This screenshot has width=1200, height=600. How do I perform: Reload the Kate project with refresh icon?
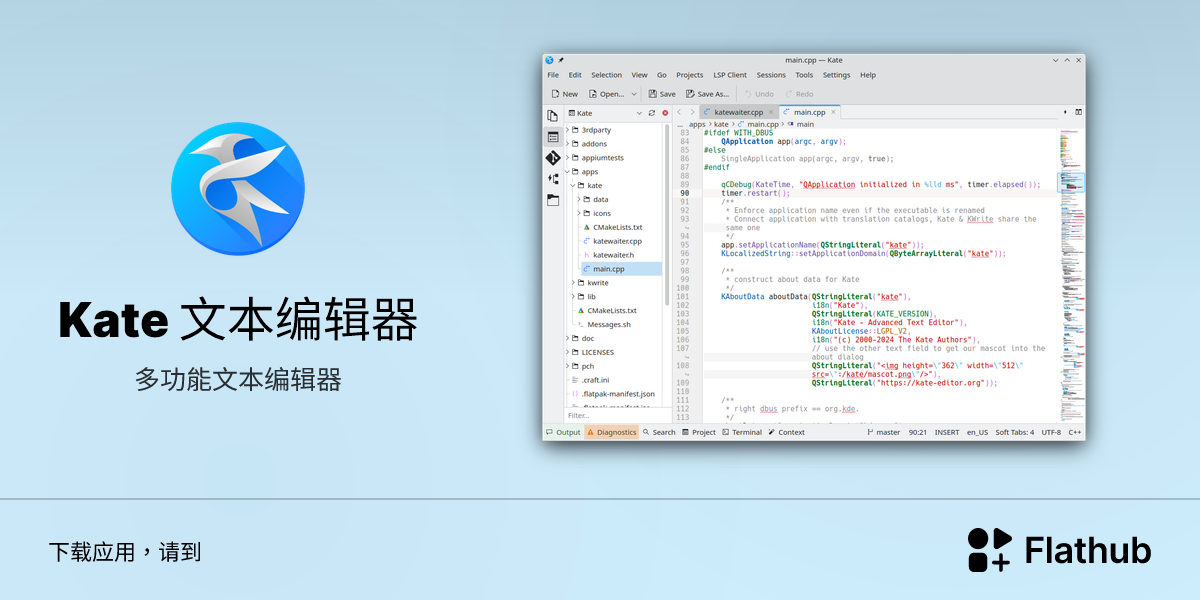(652, 113)
